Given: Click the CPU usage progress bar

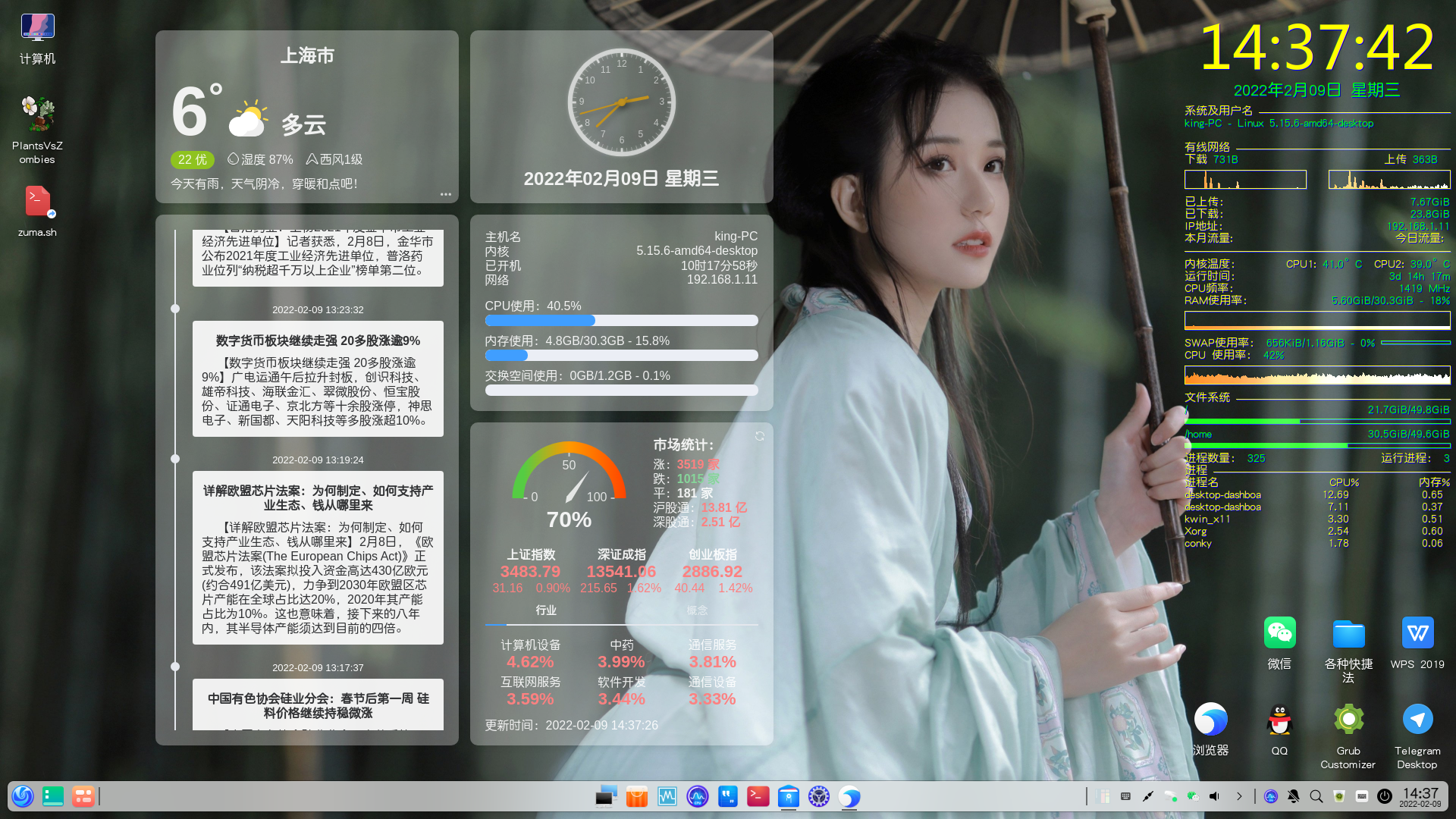Looking at the screenshot, I should [621, 320].
